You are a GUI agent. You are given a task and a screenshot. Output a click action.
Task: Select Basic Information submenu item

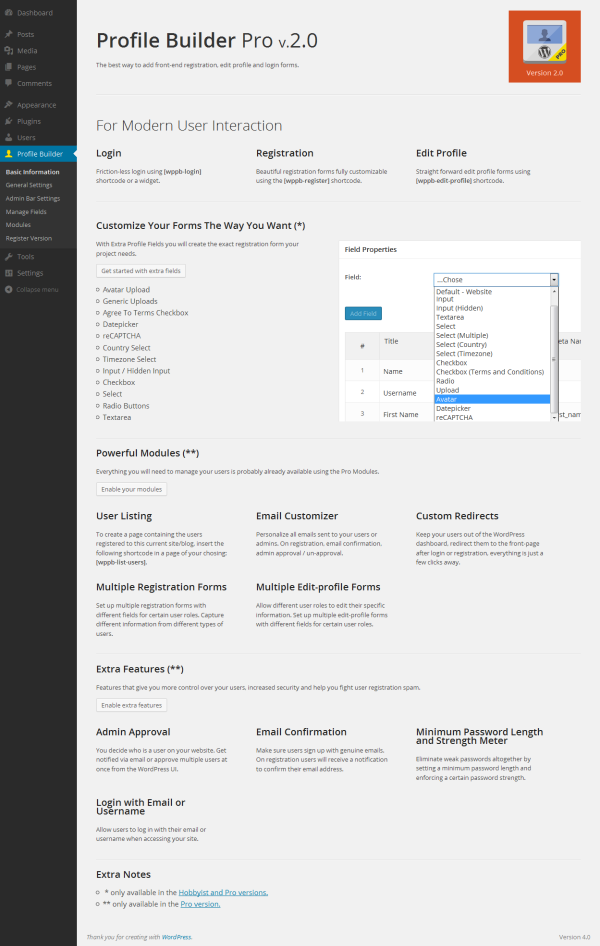pos(33,172)
